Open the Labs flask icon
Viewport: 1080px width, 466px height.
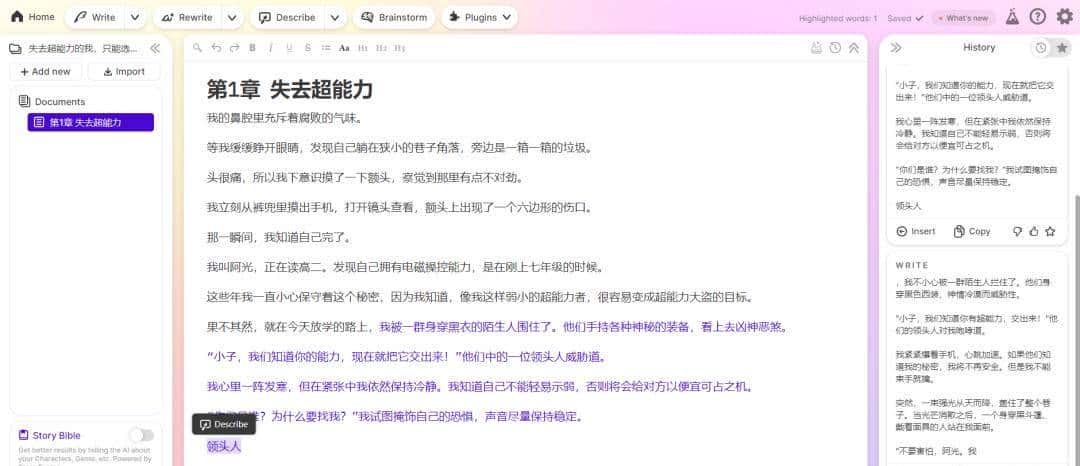1012,17
